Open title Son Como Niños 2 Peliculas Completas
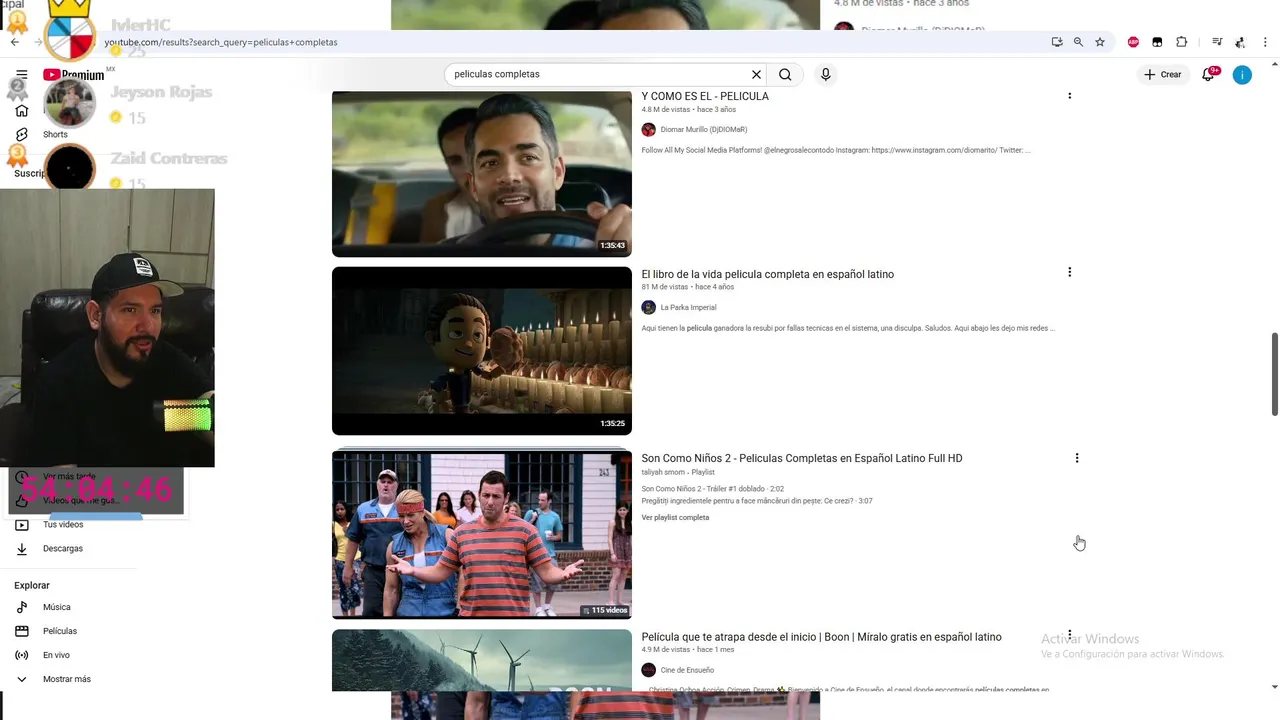Screen dimensions: 1280x720 pos(802,458)
